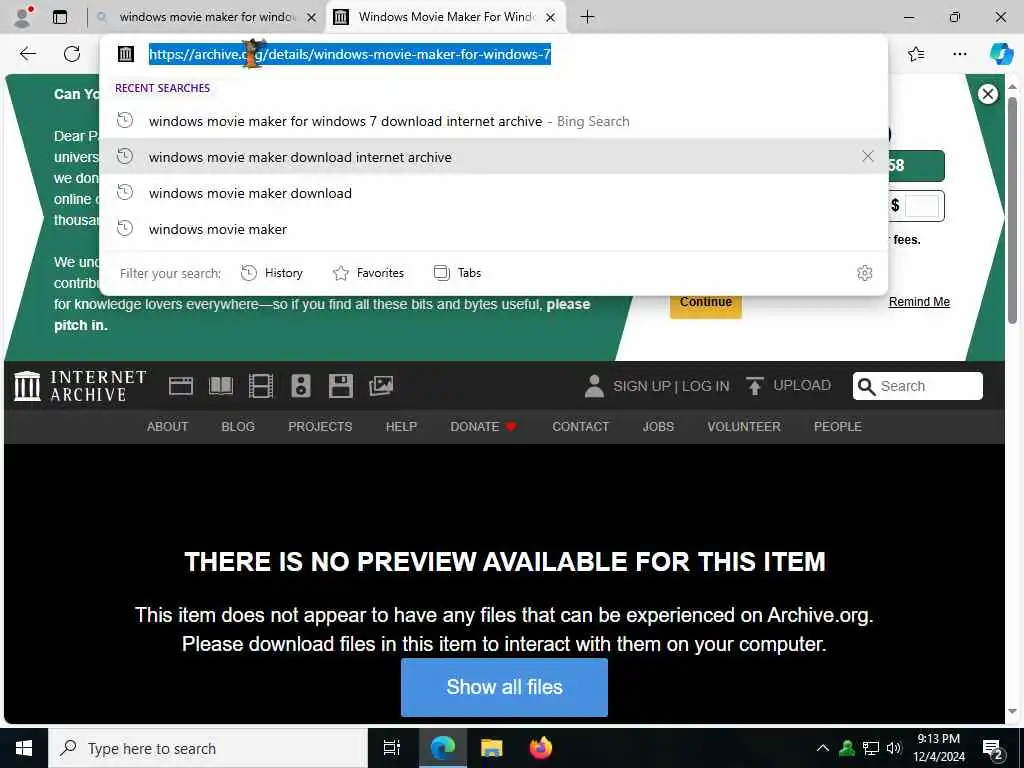The height and width of the screenshot is (768, 1024).
Task: Launch Firefox from the taskbar
Action: [541, 748]
